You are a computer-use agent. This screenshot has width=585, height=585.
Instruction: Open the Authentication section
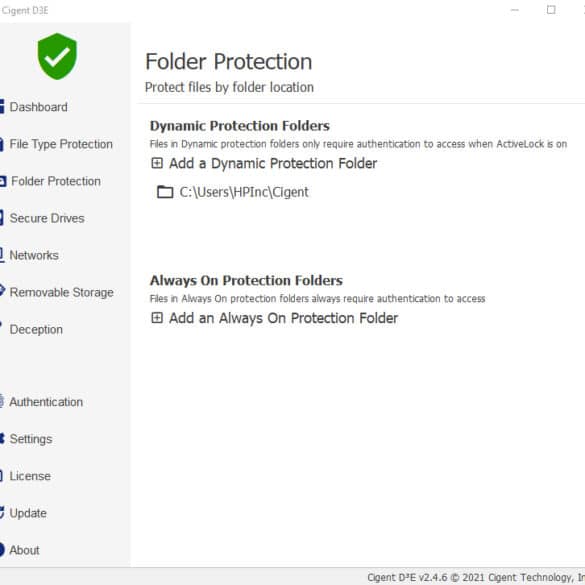tap(46, 402)
